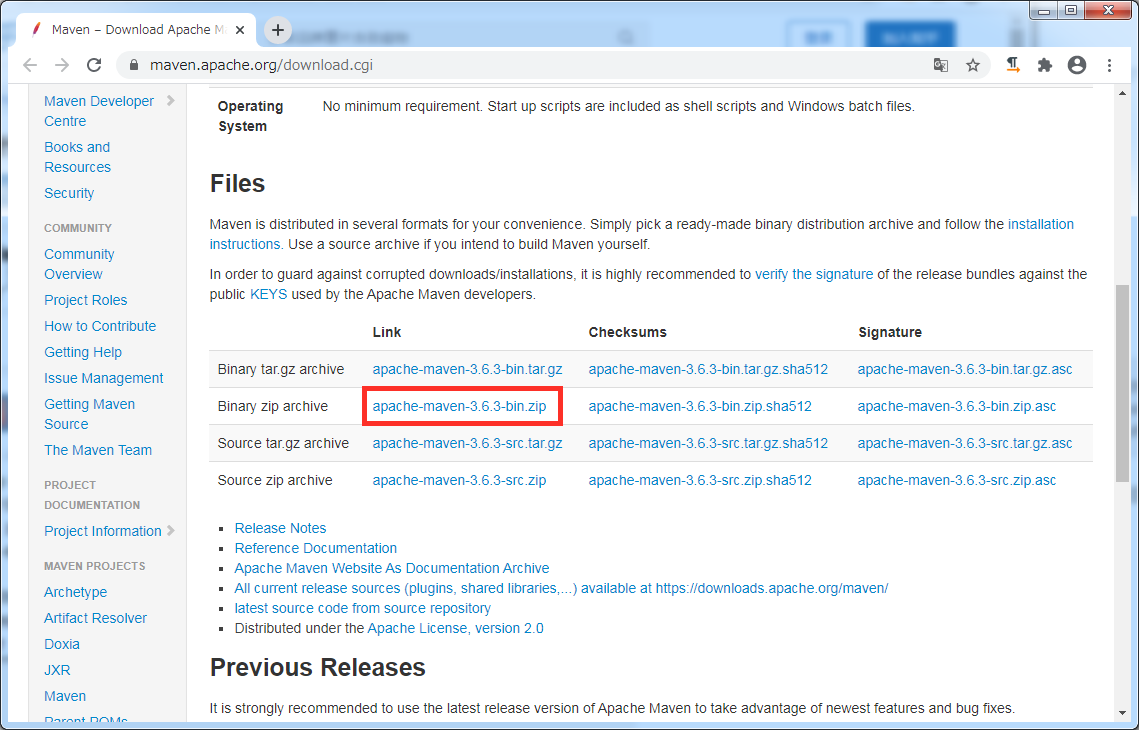Open a new tab with plus button
This screenshot has height=730, width=1139.
pyautogui.click(x=277, y=31)
